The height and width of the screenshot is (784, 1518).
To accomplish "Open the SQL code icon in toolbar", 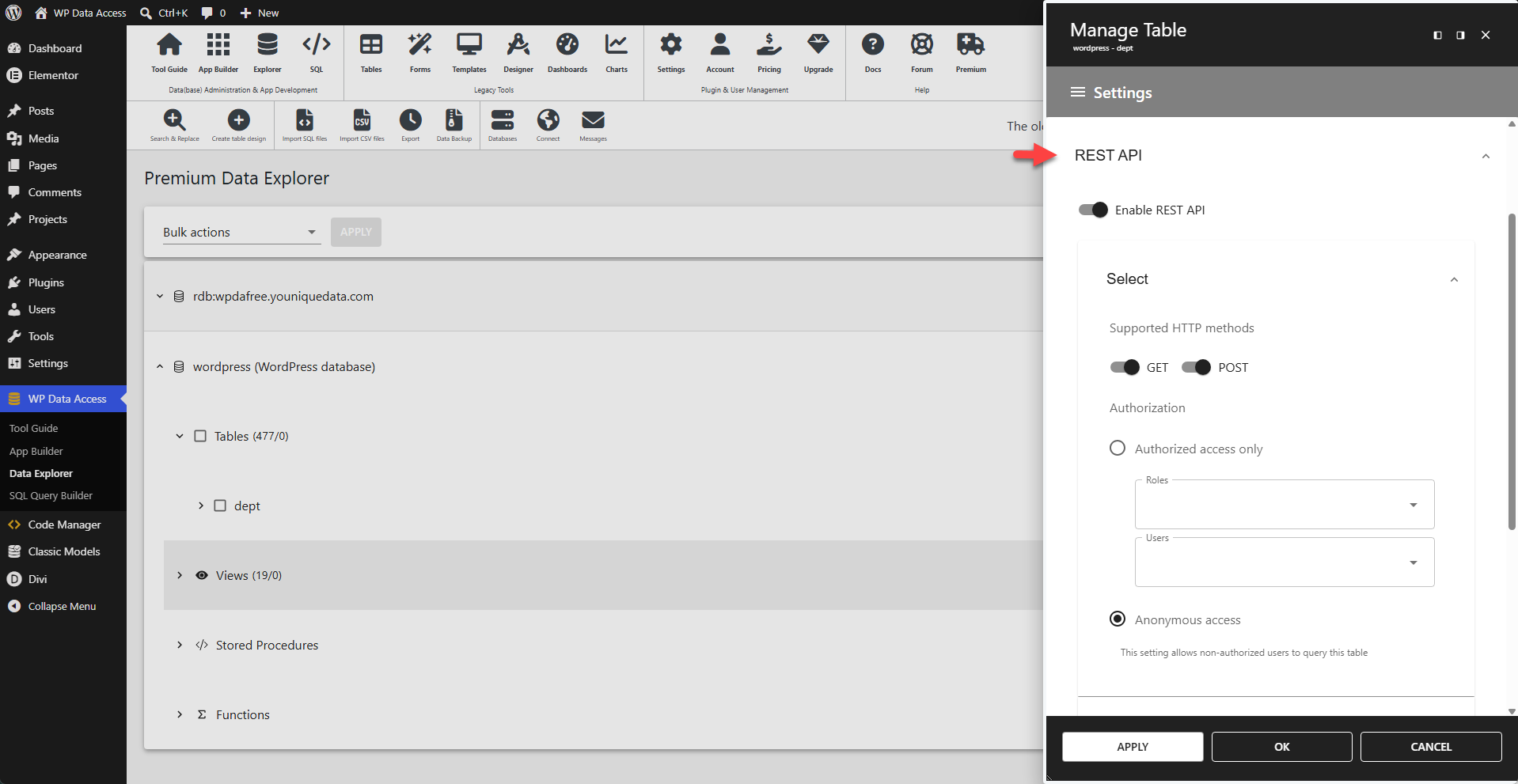I will pos(317,52).
